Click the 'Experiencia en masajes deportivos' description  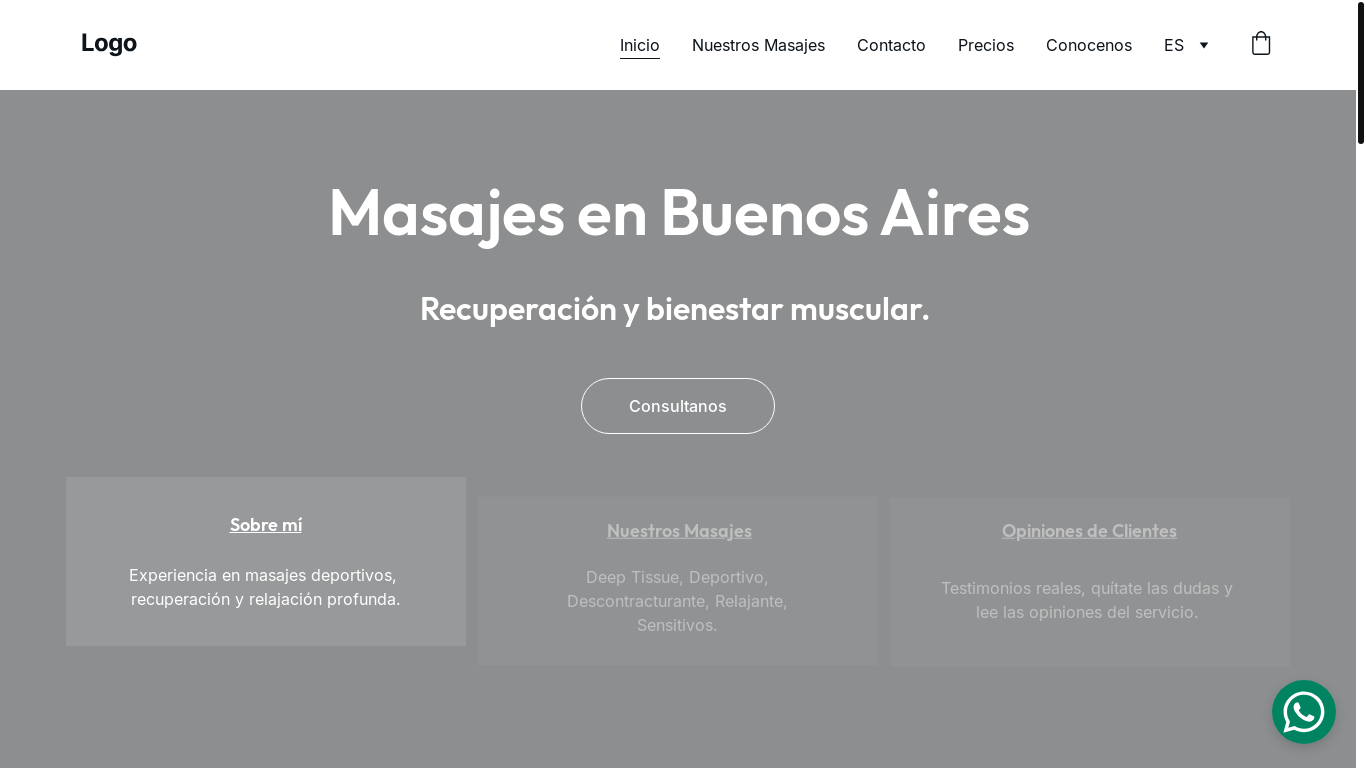pyautogui.click(x=265, y=587)
